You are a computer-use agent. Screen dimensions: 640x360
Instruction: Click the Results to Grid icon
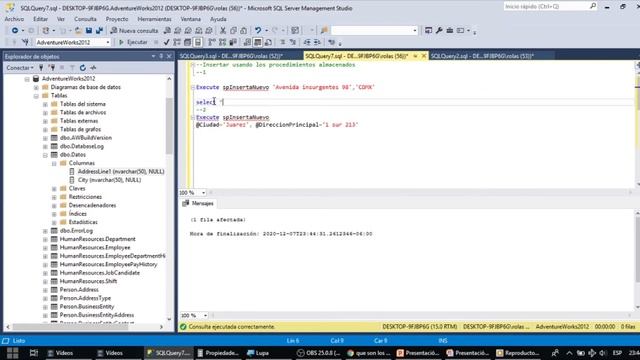point(258,42)
